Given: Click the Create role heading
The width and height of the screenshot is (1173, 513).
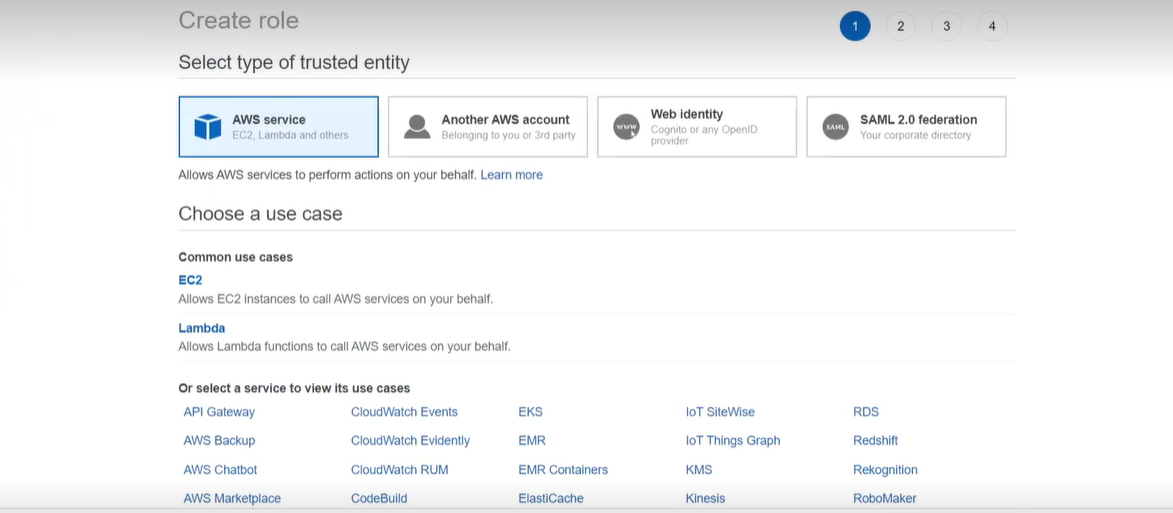Looking at the screenshot, I should click(x=239, y=20).
